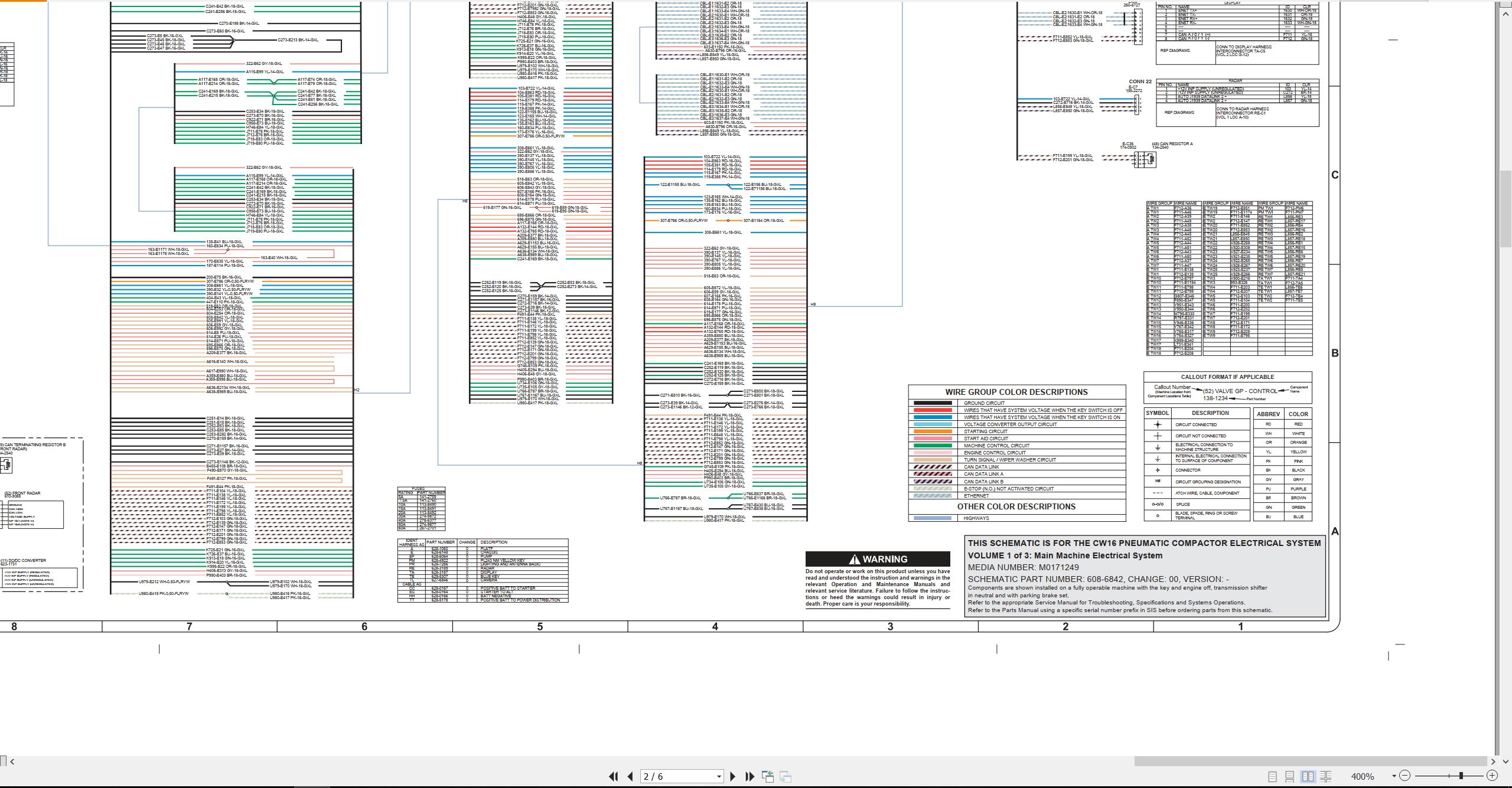Open the 400% zoom level dropdown
This screenshot has height=788, width=1512.
(1393, 776)
